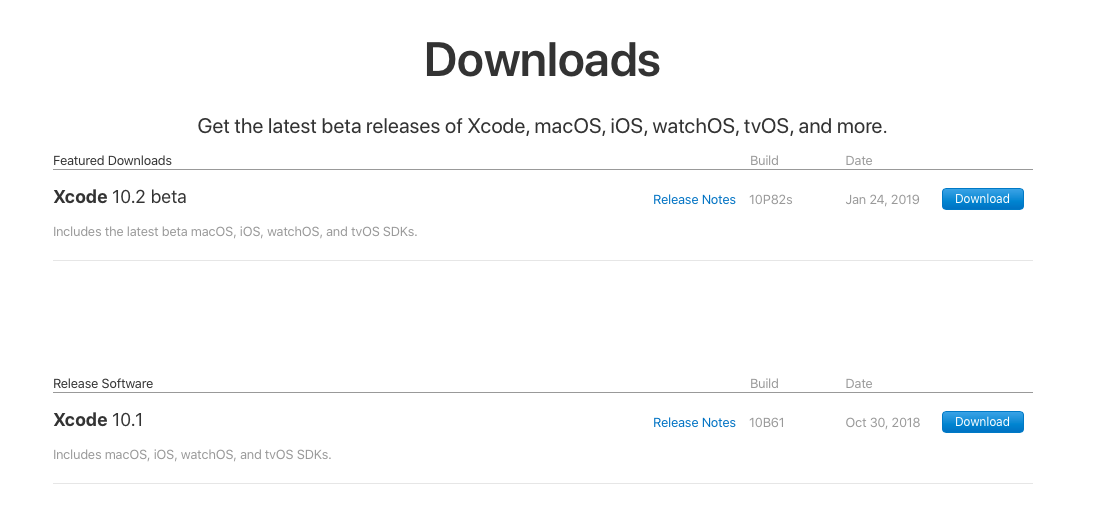Click 'Includes the latest beta macOS' description
Image resolution: width=1119 pixels, height=521 pixels.
(x=236, y=232)
